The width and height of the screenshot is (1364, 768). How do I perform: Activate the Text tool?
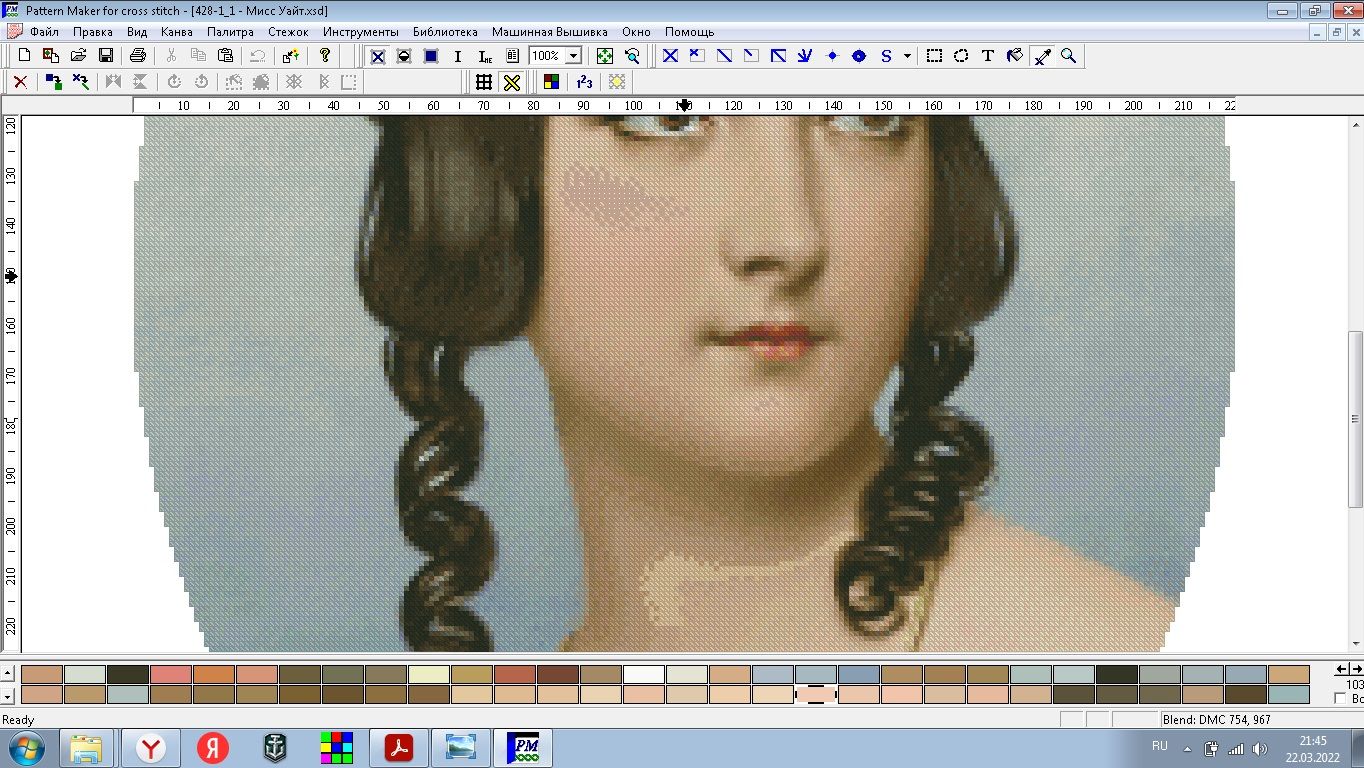[x=987, y=56]
